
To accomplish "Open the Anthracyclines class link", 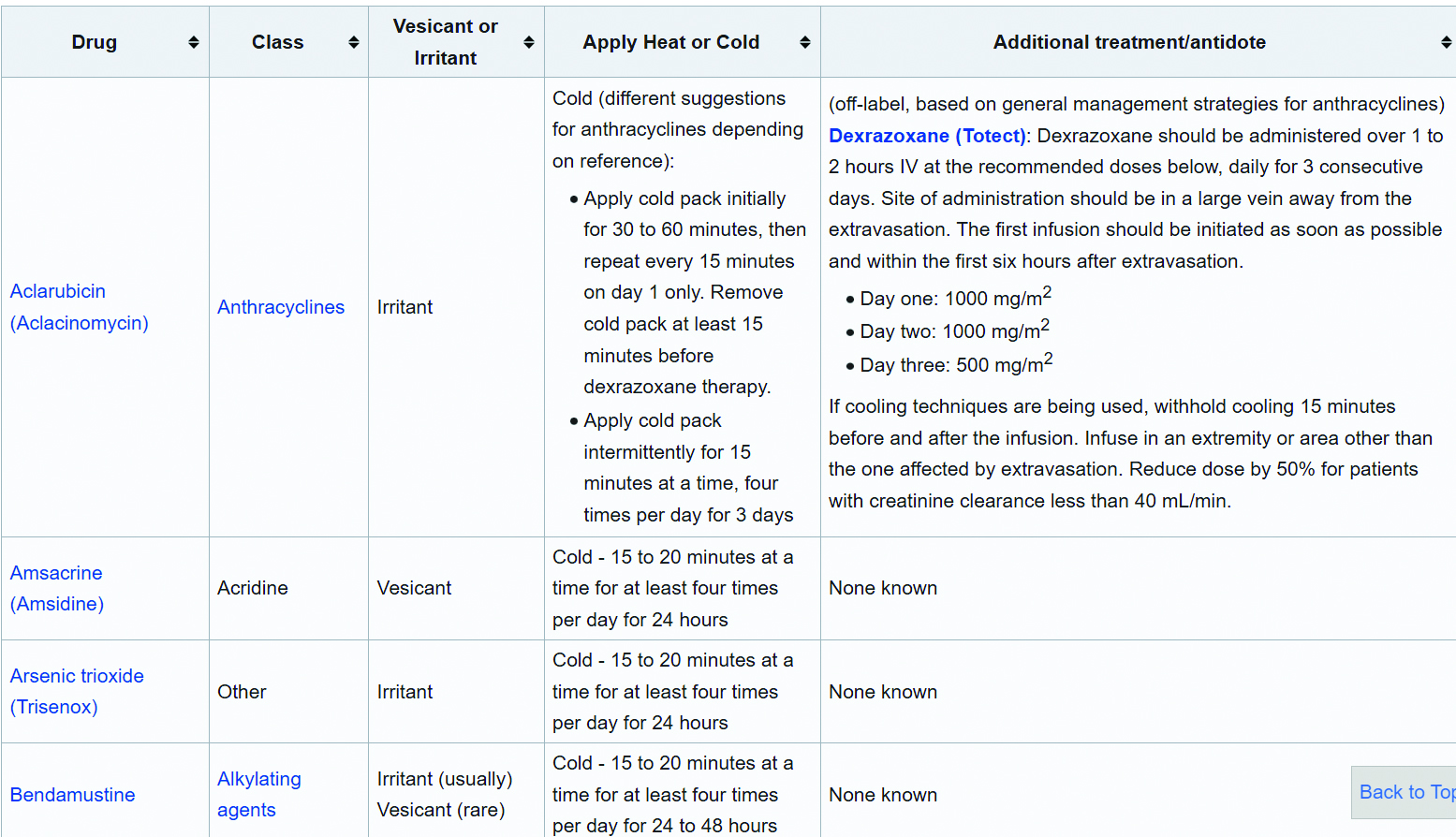I will coord(280,307).
